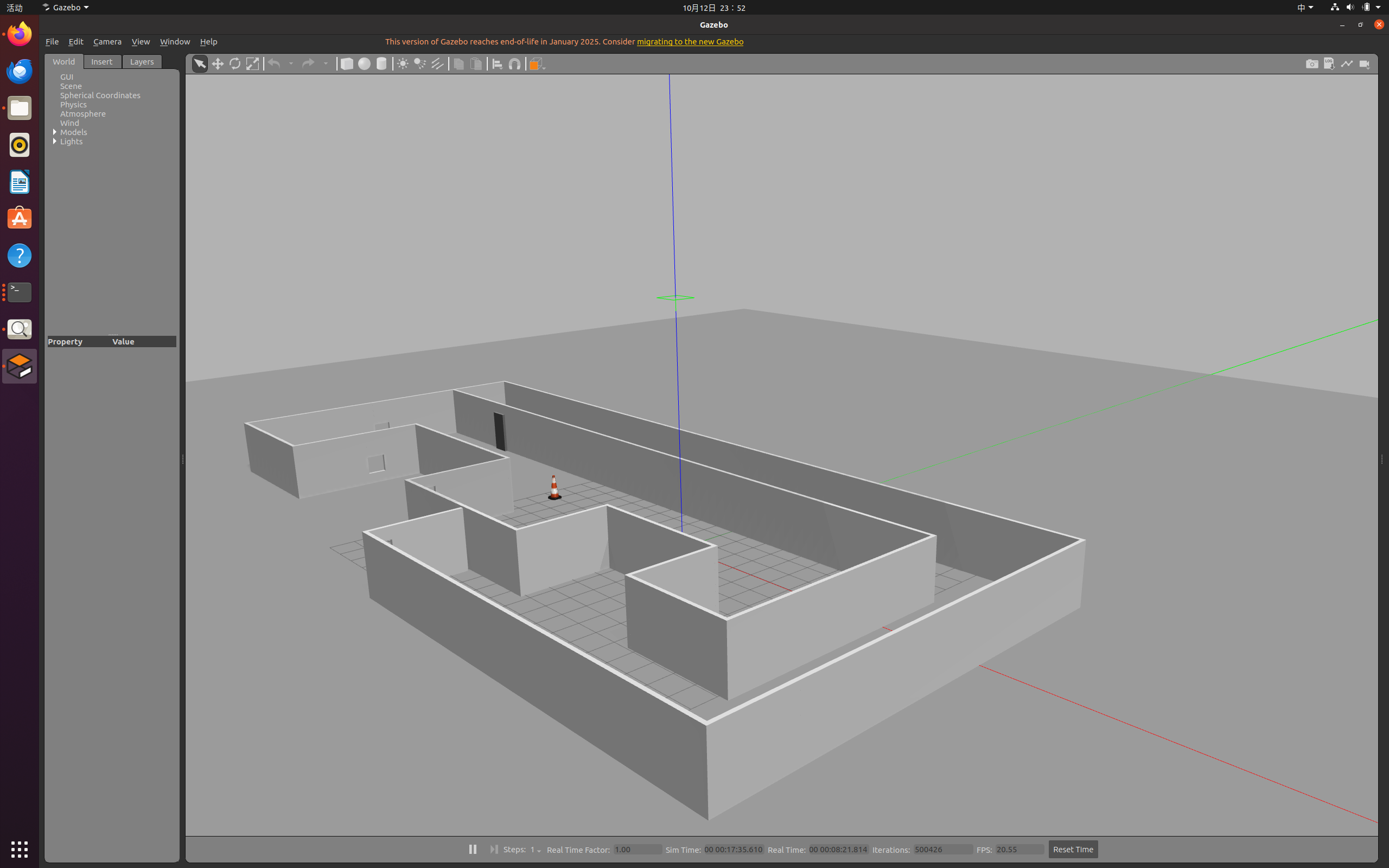Click the paste icon in toolbar

[476, 63]
